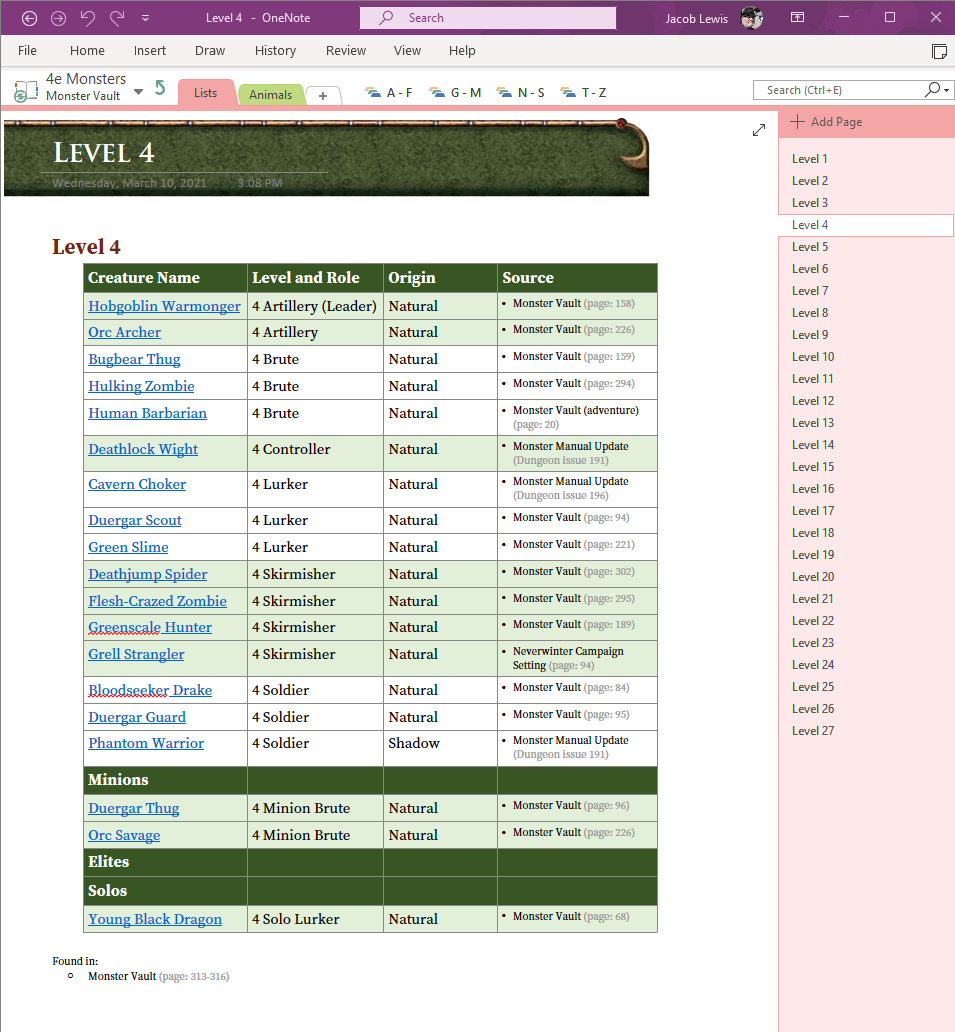This screenshot has height=1032, width=955.
Task: Open the Grell Strangler link
Action: (136, 654)
